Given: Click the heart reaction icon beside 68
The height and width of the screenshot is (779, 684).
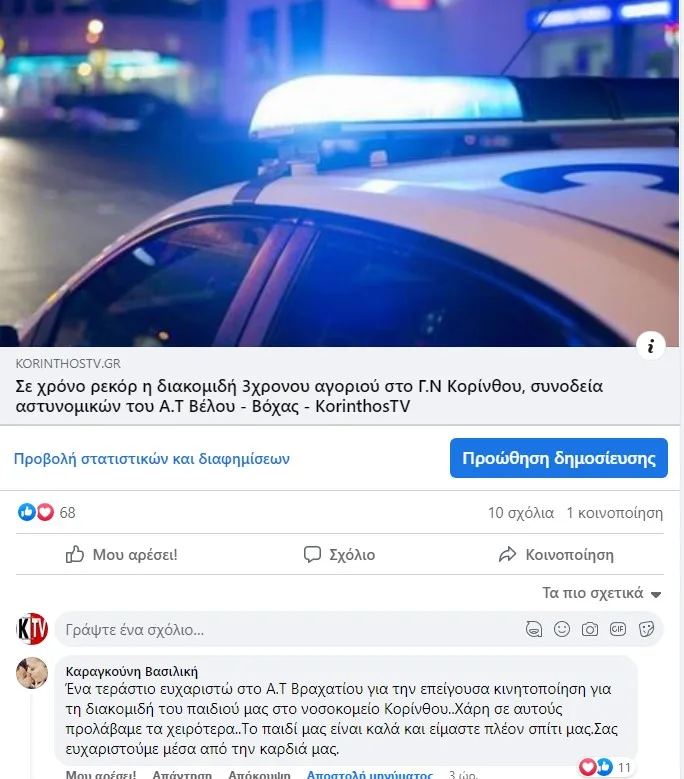Looking at the screenshot, I should (x=45, y=512).
